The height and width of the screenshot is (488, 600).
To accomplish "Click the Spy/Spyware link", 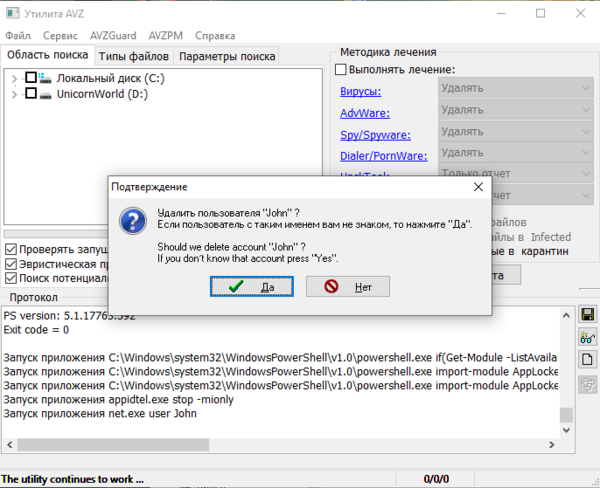I will click(x=375, y=135).
